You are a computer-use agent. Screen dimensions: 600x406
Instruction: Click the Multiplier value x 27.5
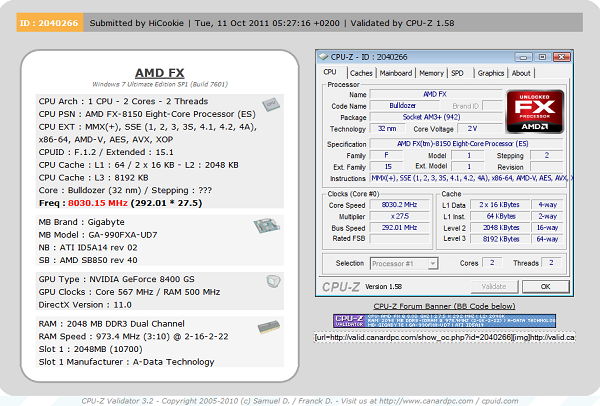[399, 216]
